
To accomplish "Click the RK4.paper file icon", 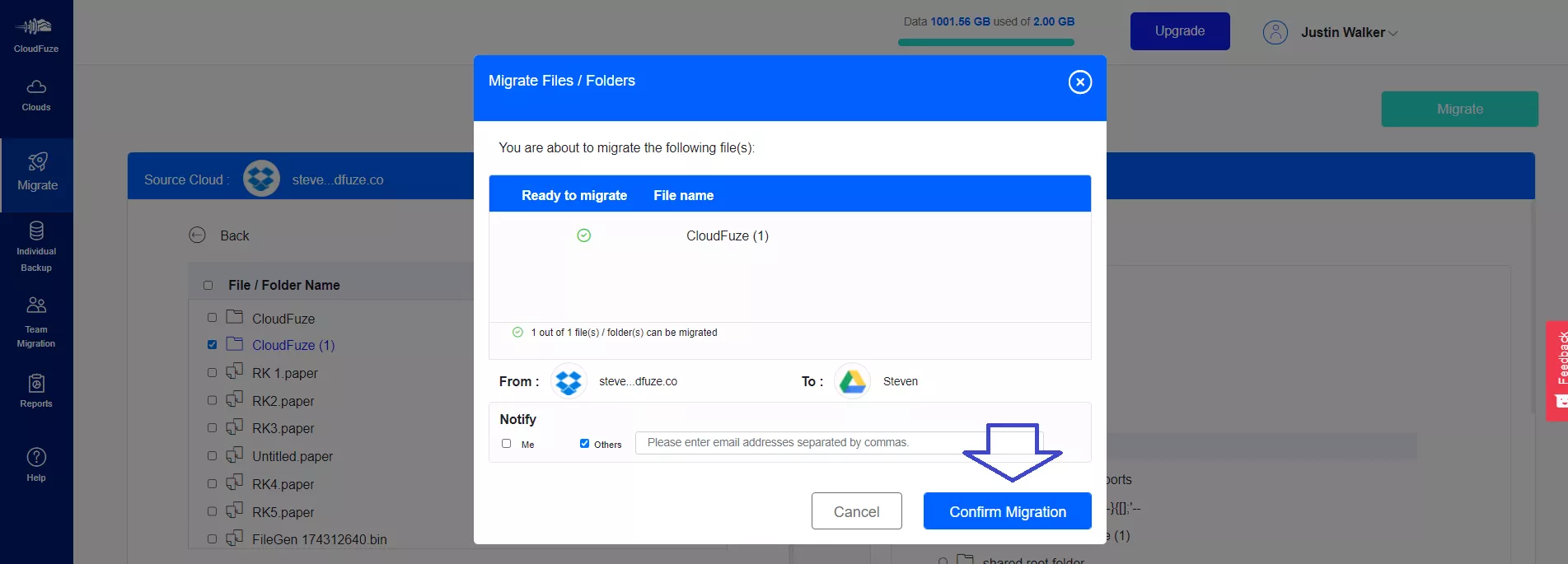I will (235, 482).
